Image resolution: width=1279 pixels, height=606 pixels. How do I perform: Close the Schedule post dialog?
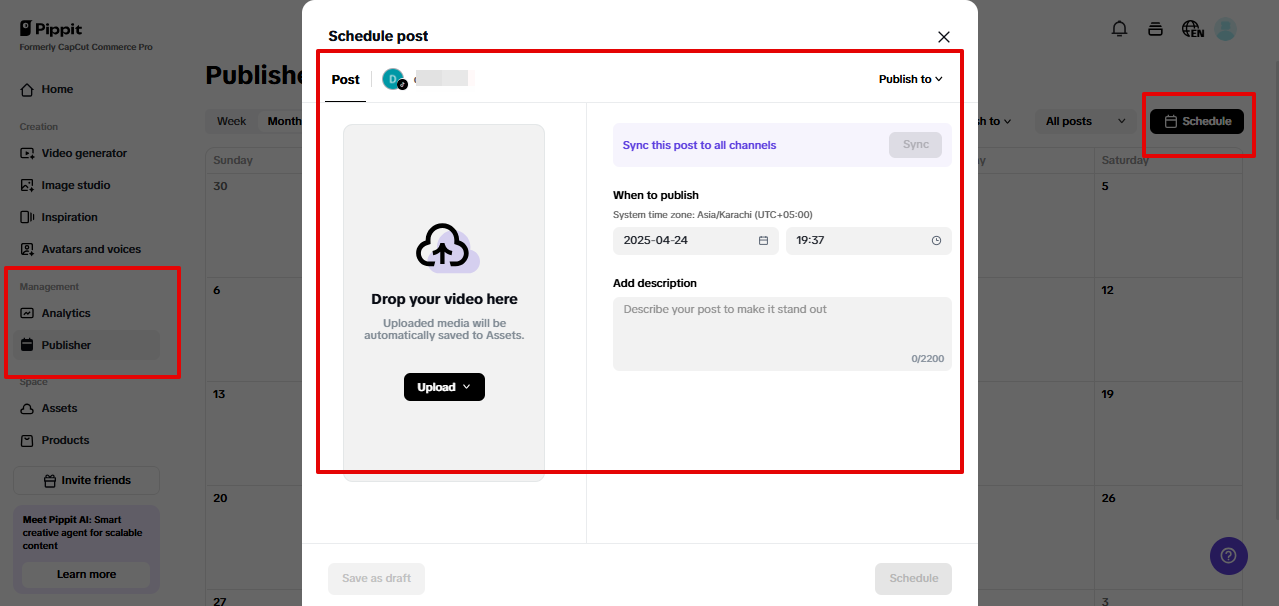943,37
